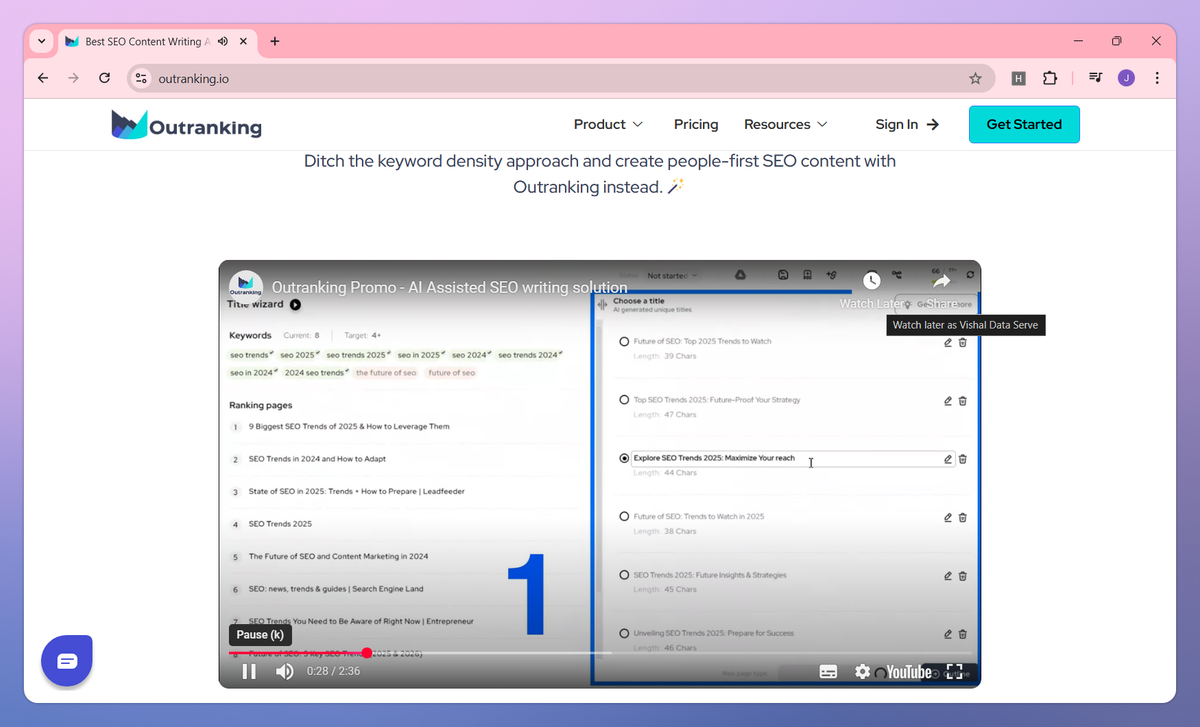Mute the browser tab audio icon
The height and width of the screenshot is (727, 1200).
coord(222,42)
